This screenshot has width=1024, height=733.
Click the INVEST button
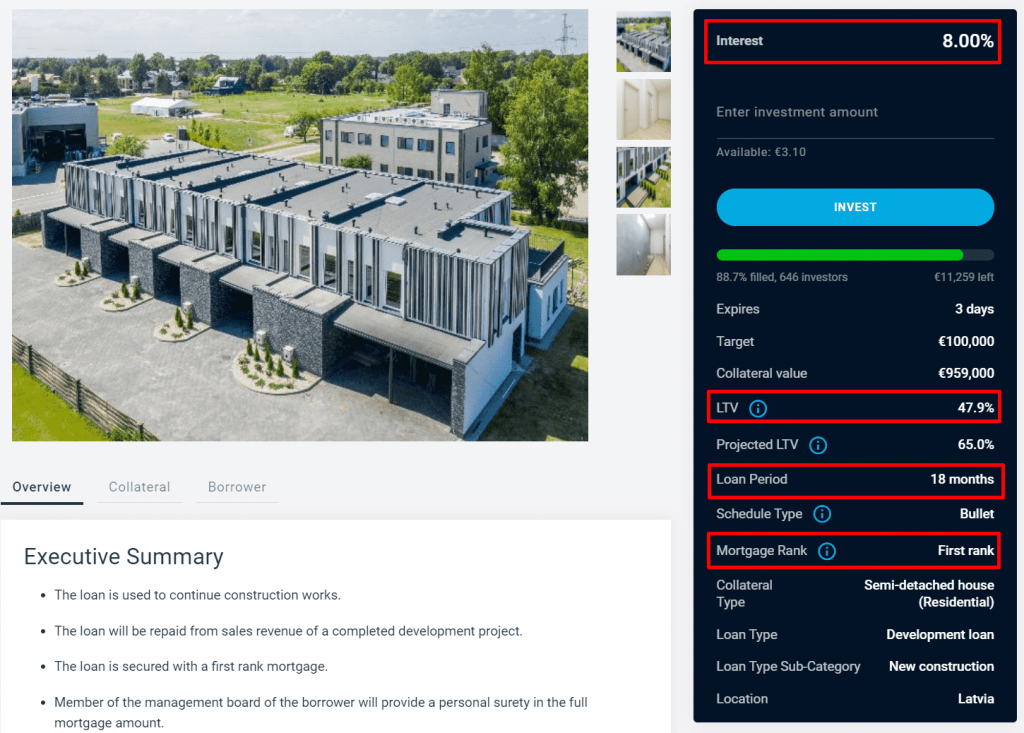(855, 207)
